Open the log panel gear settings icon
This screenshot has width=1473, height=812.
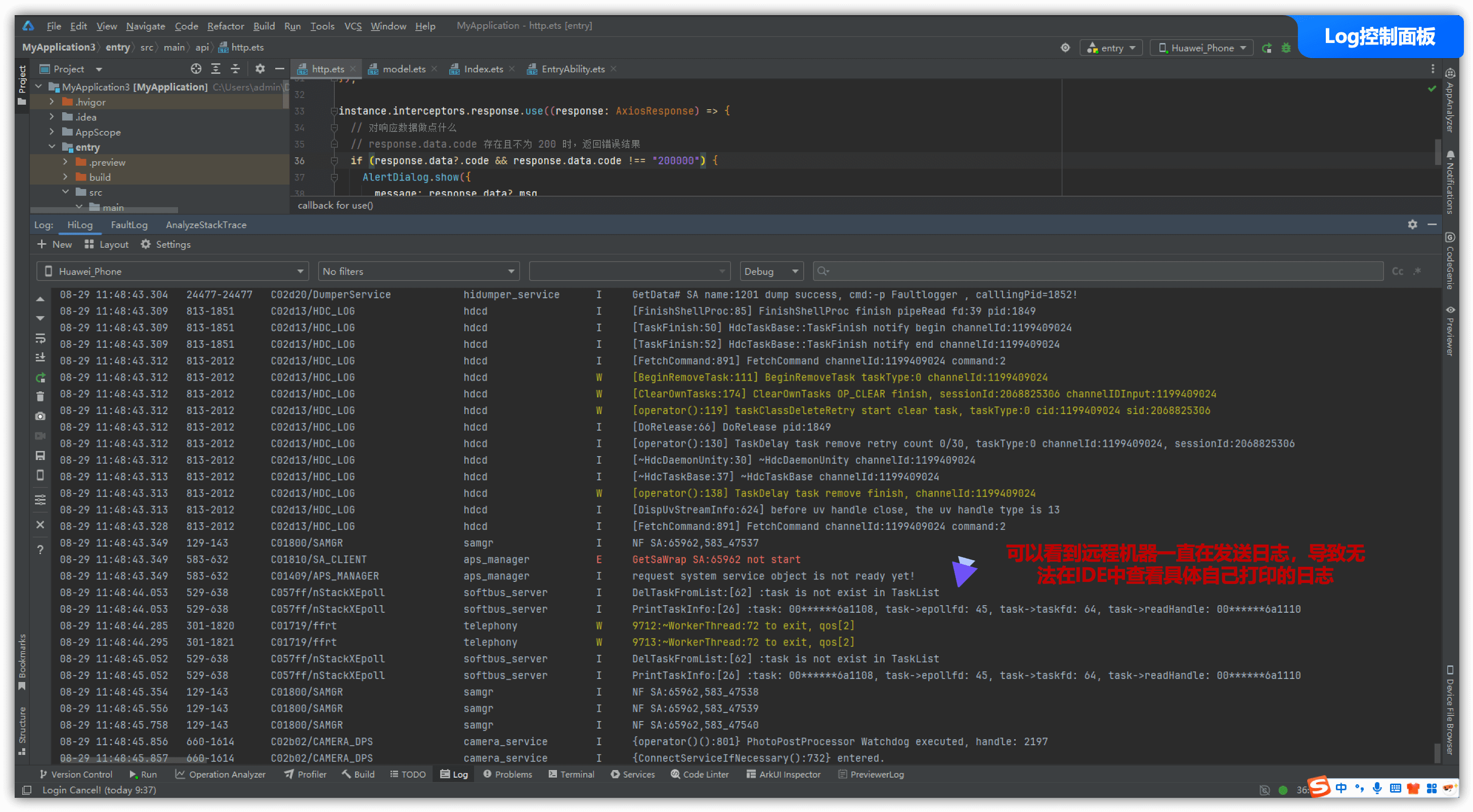coord(1412,224)
